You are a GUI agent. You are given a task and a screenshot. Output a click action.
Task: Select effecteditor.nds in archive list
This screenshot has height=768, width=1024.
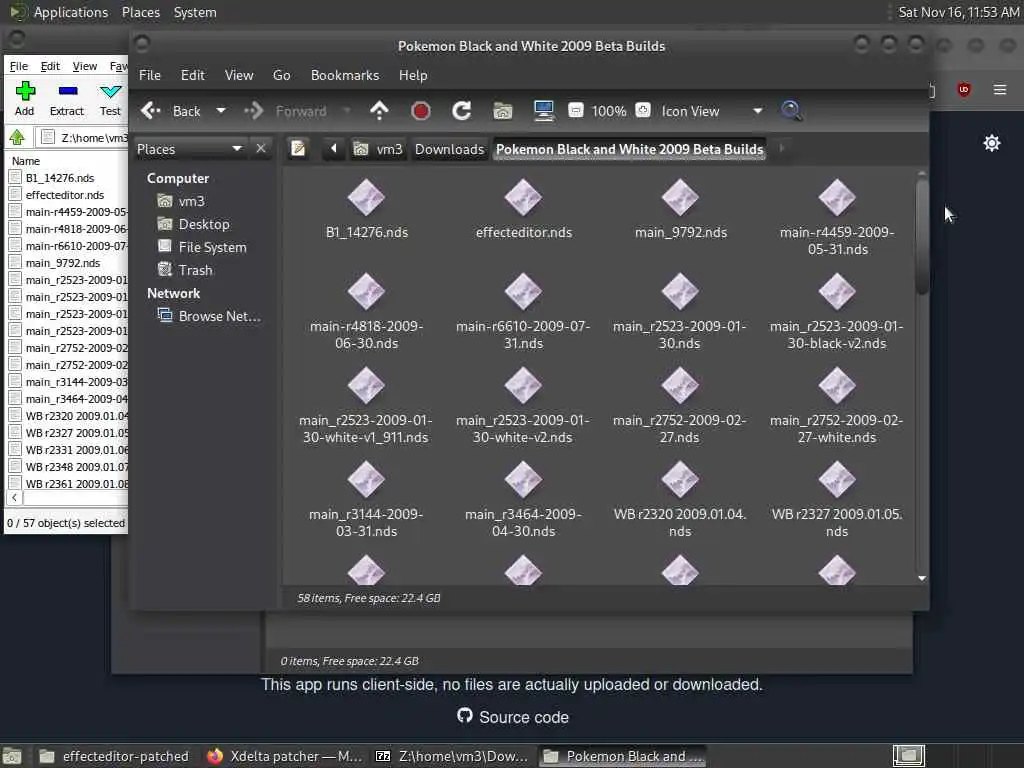coord(65,195)
